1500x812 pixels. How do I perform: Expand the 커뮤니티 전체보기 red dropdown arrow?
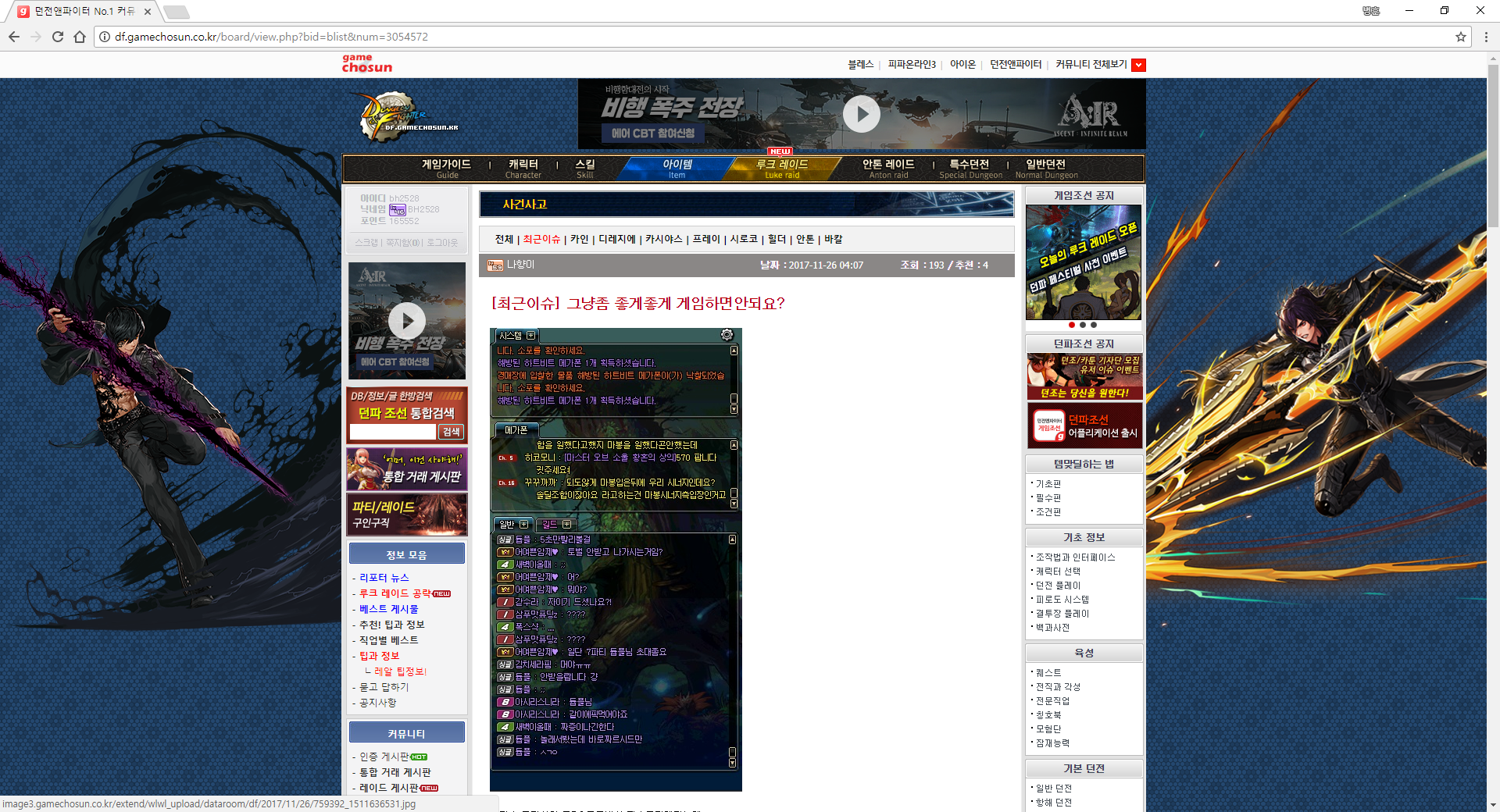coord(1138,65)
